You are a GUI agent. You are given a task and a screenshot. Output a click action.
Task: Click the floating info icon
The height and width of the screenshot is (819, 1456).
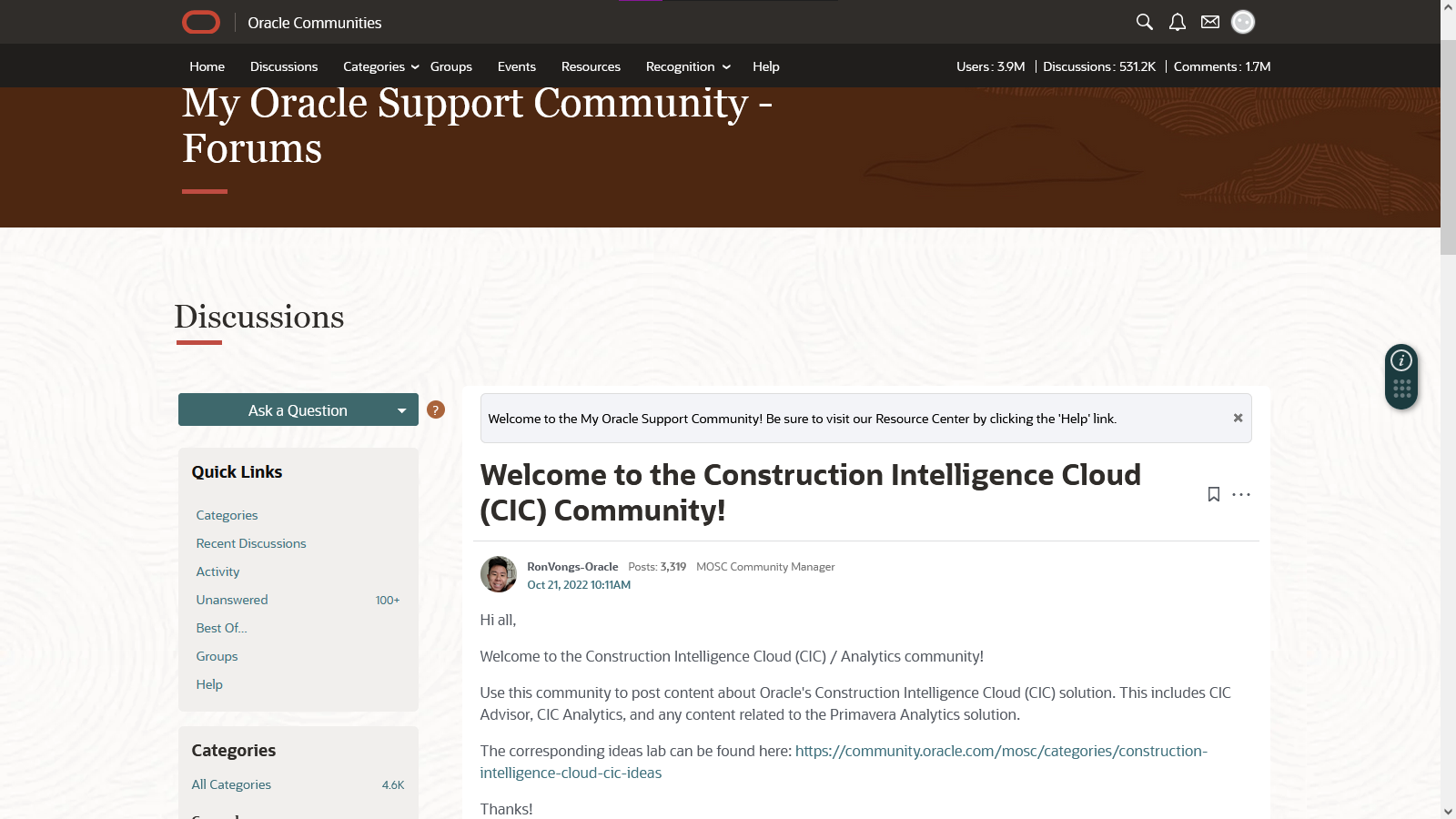1401,360
